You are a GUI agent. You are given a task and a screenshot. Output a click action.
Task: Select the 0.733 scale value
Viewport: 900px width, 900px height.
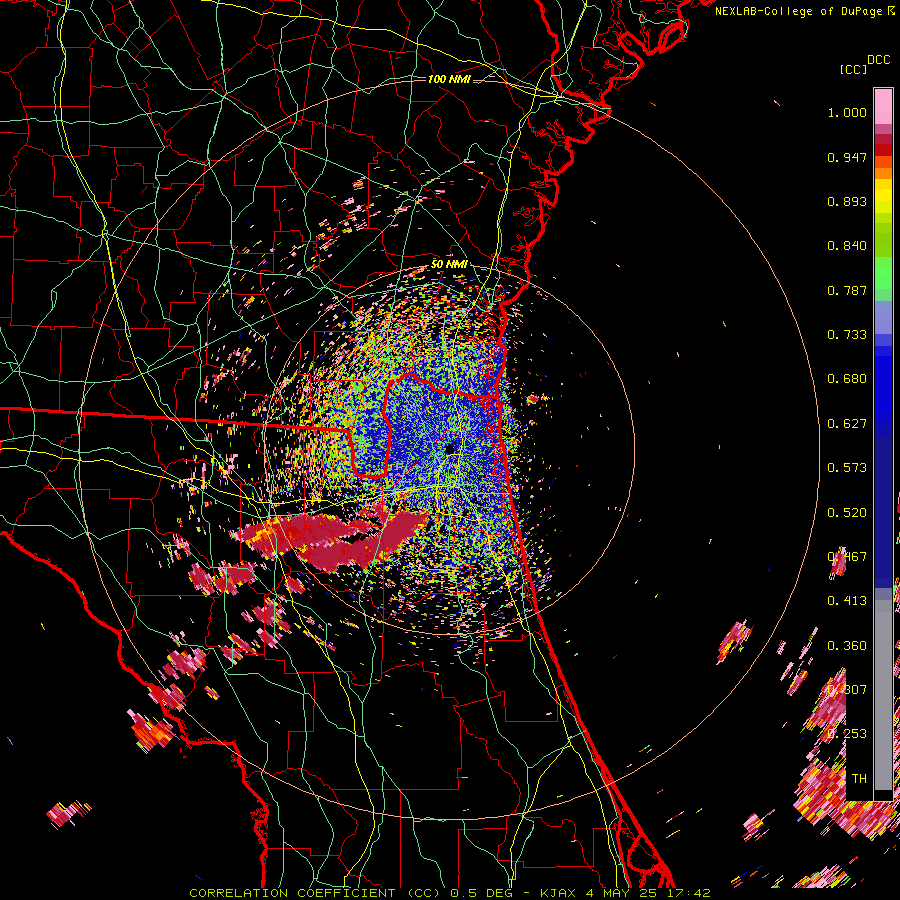pyautogui.click(x=847, y=335)
